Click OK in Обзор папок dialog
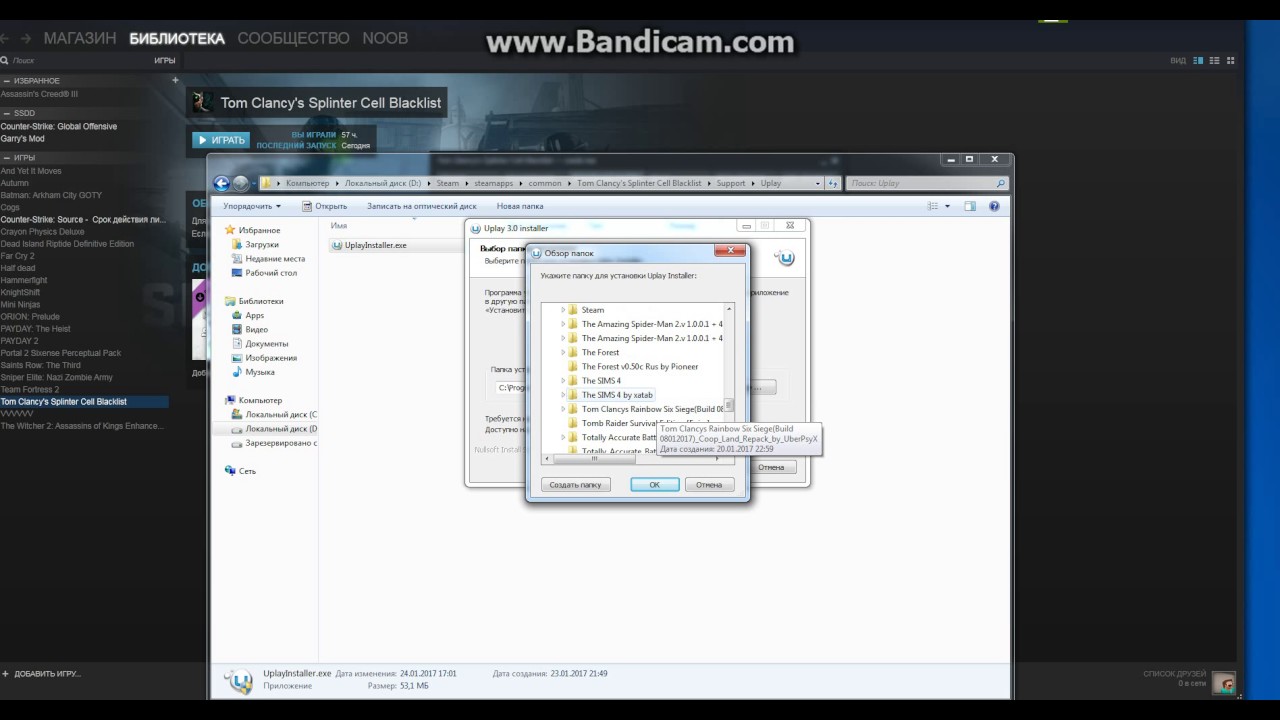 coord(655,484)
